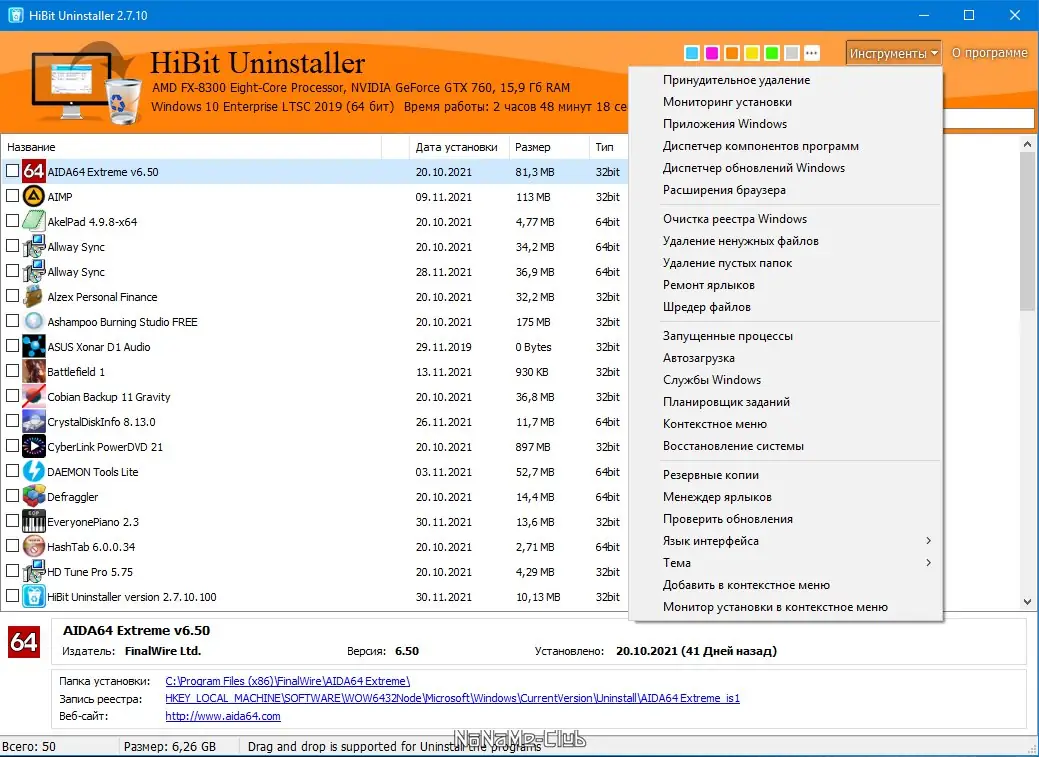
Task: Click the Alzex Personal Finance icon
Action: pos(33,296)
